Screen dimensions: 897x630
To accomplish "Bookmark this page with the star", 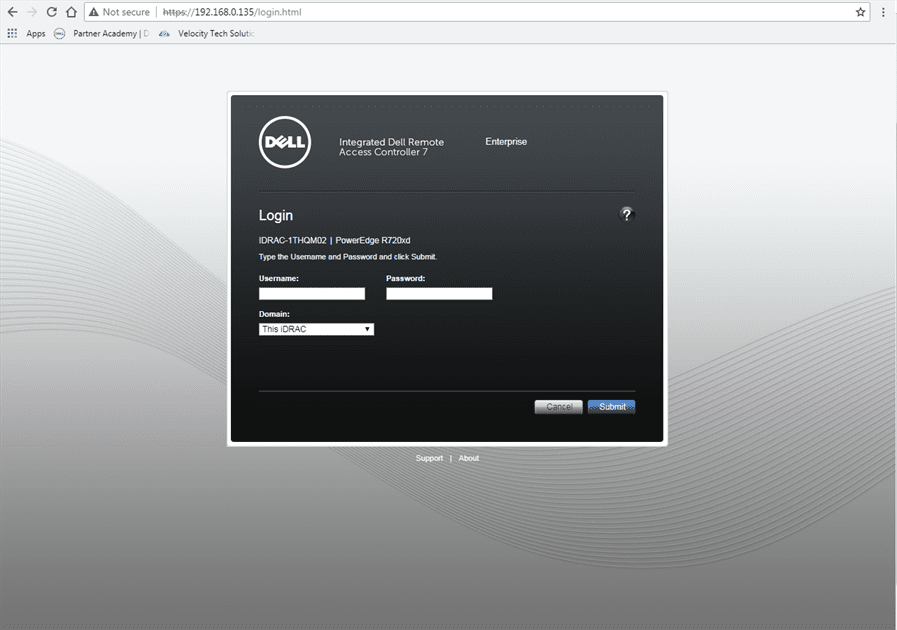I will tap(860, 12).
